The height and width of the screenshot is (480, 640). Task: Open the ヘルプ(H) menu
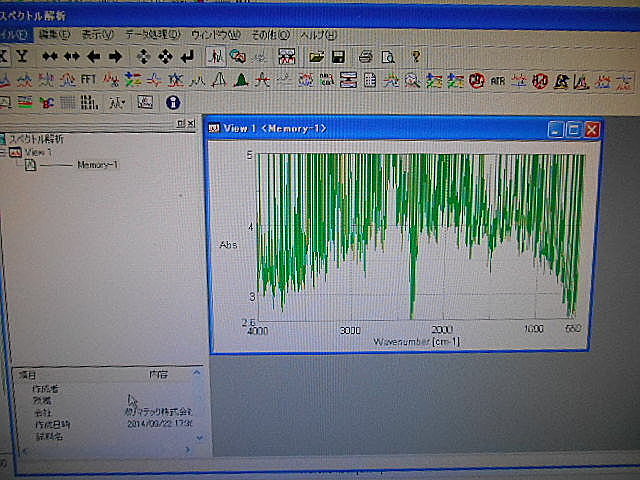click(x=318, y=36)
